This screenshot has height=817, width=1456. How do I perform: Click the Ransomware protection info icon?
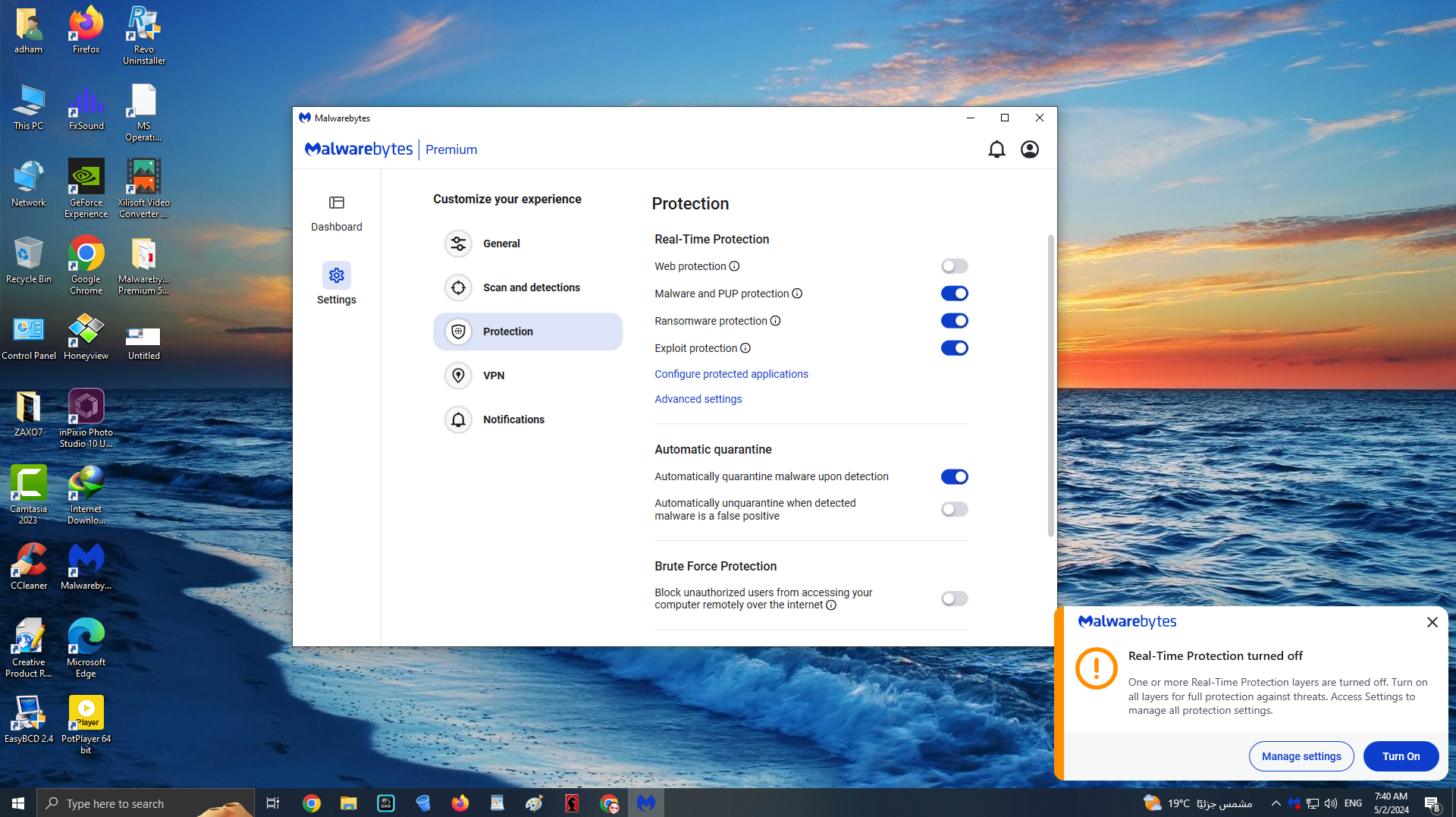click(x=775, y=321)
